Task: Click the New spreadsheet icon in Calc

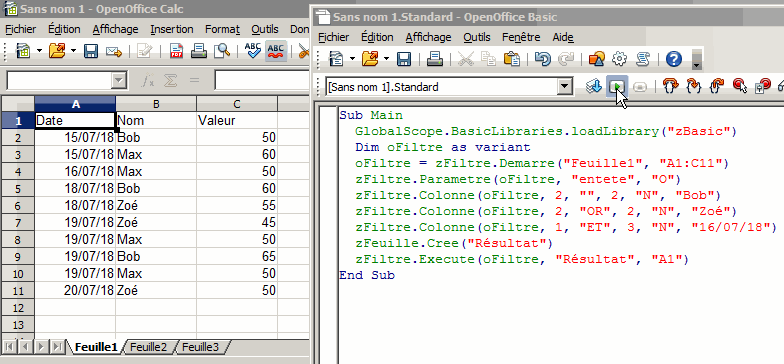Action: point(23,50)
